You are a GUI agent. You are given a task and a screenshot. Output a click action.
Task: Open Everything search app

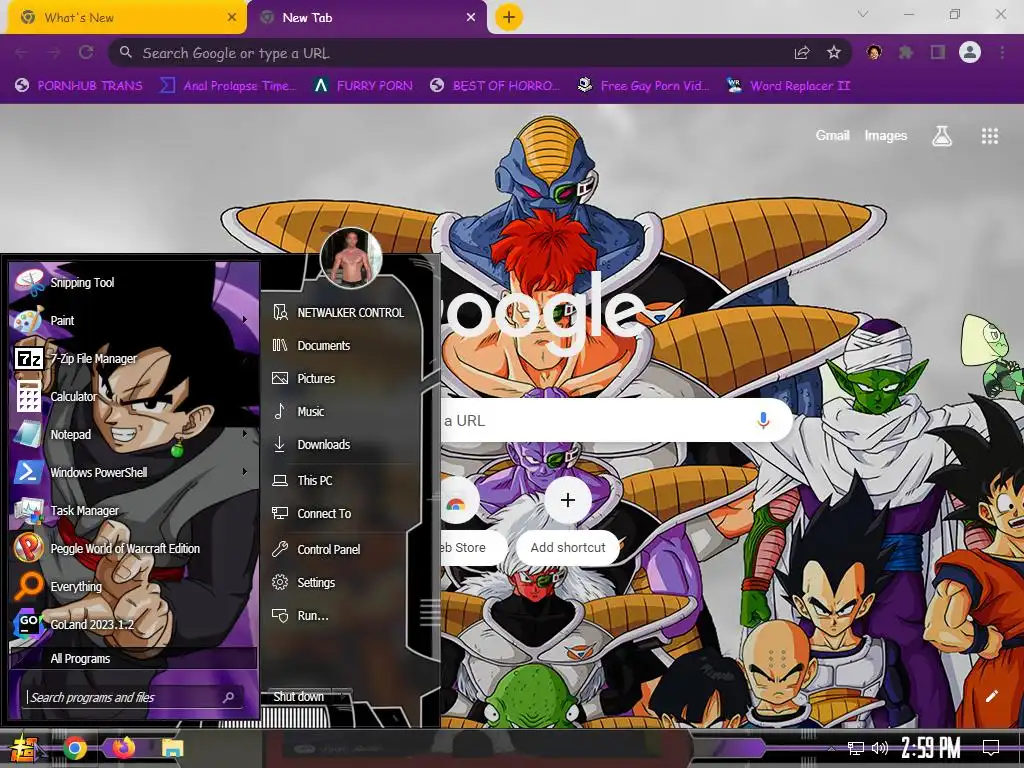pyautogui.click(x=133, y=586)
